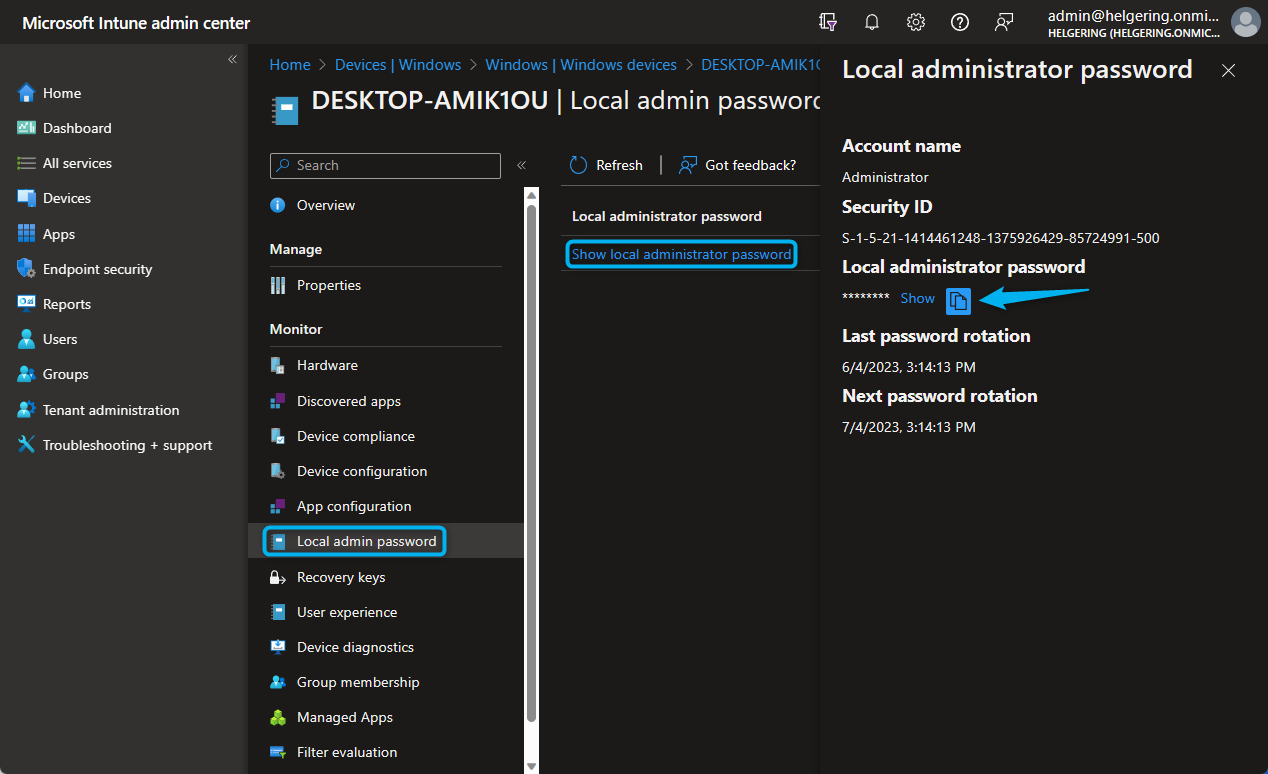Open the settings gear in header

pyautogui.click(x=916, y=22)
